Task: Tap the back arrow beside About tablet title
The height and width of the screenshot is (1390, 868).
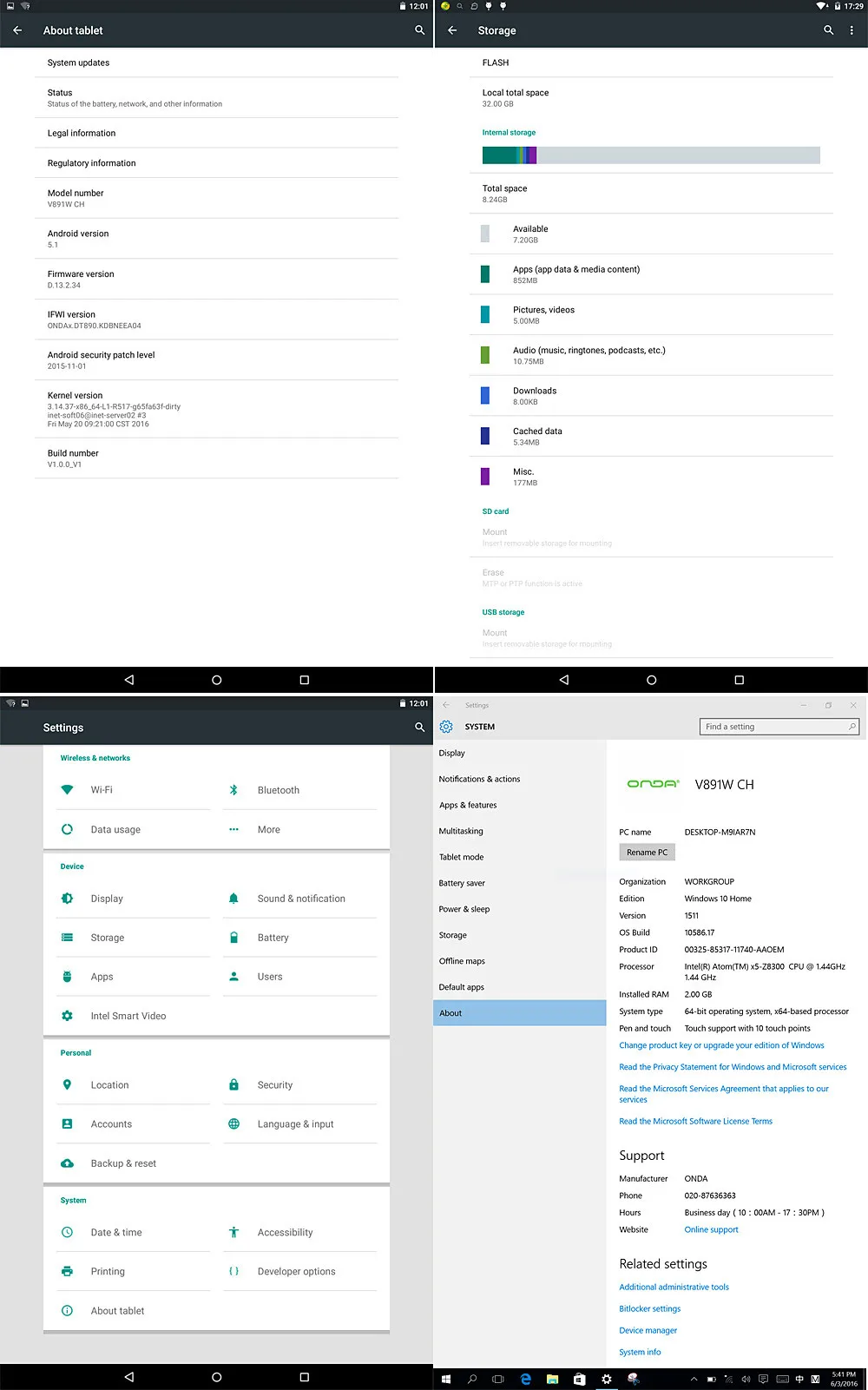Action: pos(17,30)
